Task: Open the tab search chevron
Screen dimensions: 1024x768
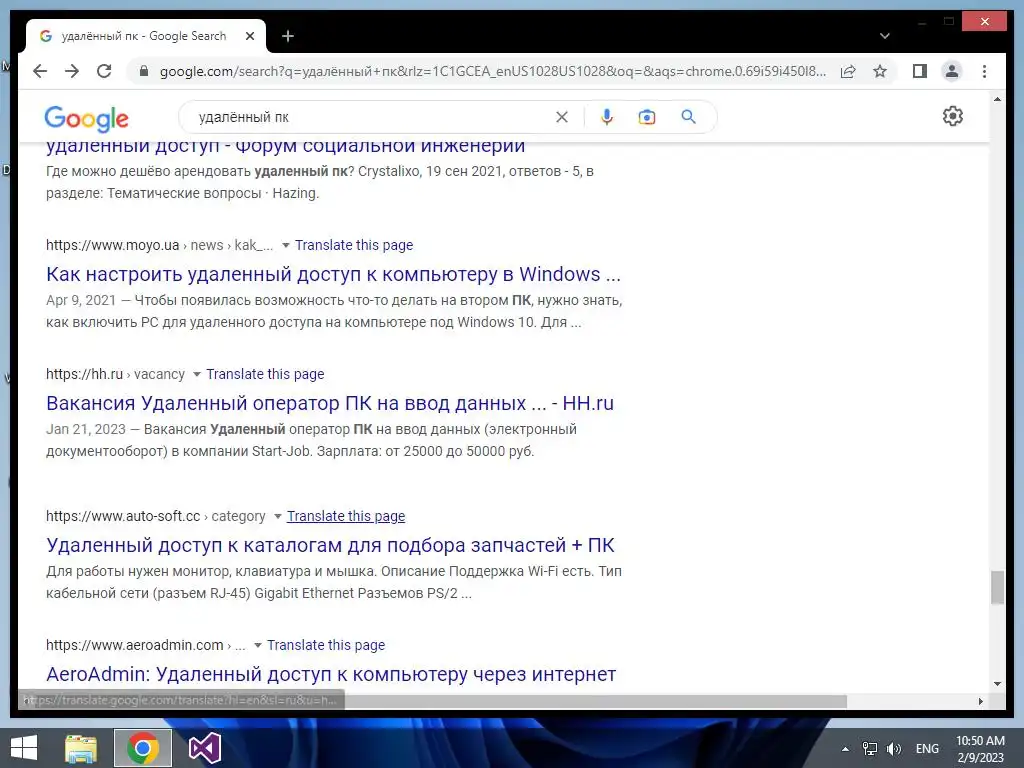Action: [x=884, y=36]
